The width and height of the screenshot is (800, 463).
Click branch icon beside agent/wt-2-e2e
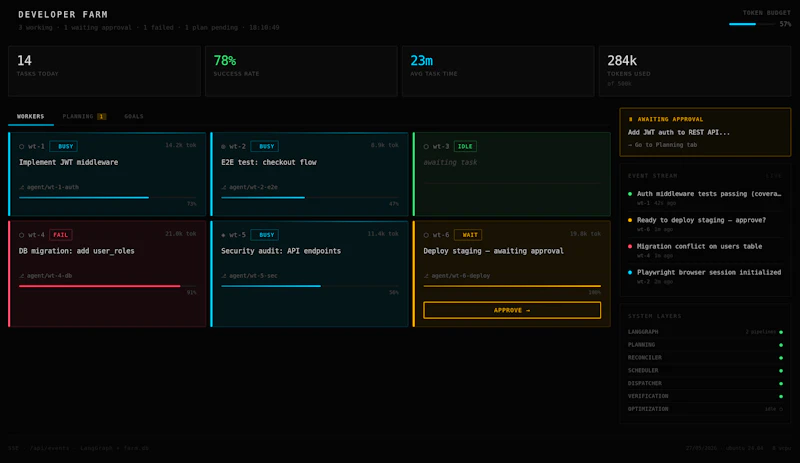223,187
